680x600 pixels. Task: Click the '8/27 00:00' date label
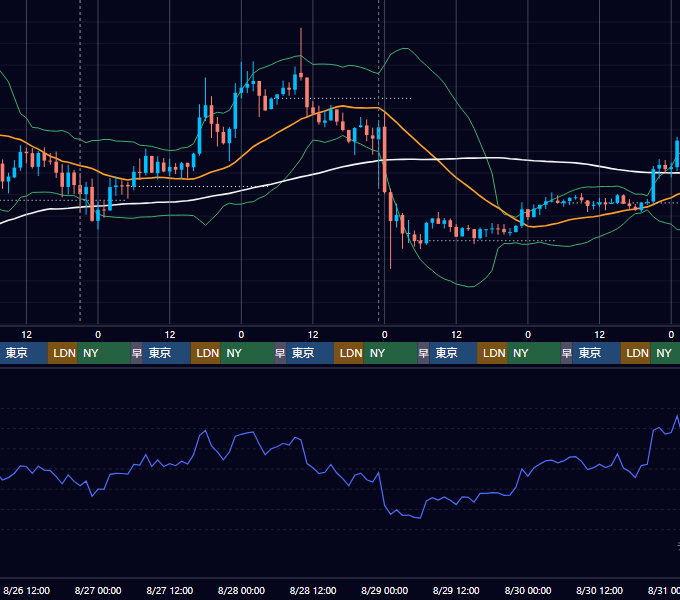pyautogui.click(x=98, y=590)
